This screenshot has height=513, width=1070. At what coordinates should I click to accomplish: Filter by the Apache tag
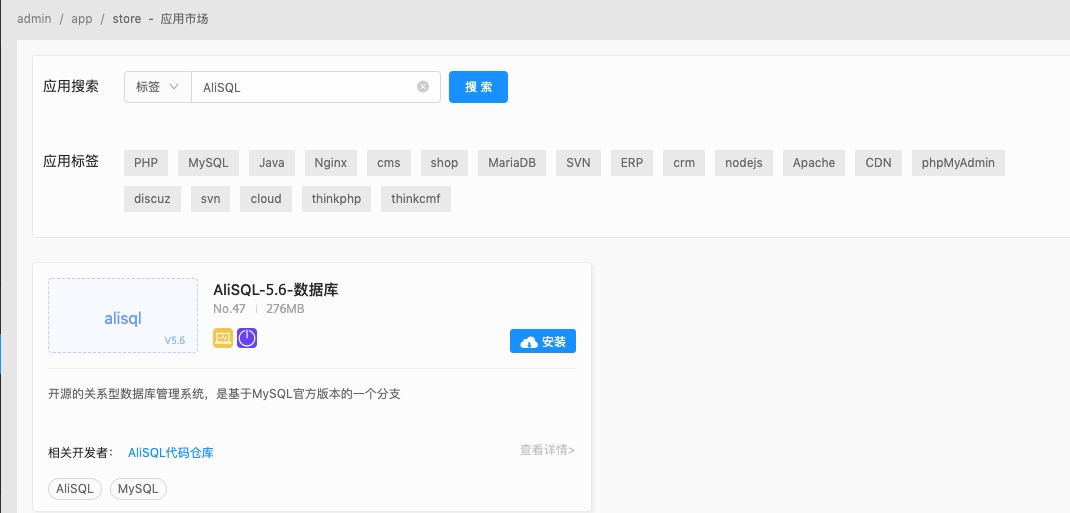[x=814, y=163]
